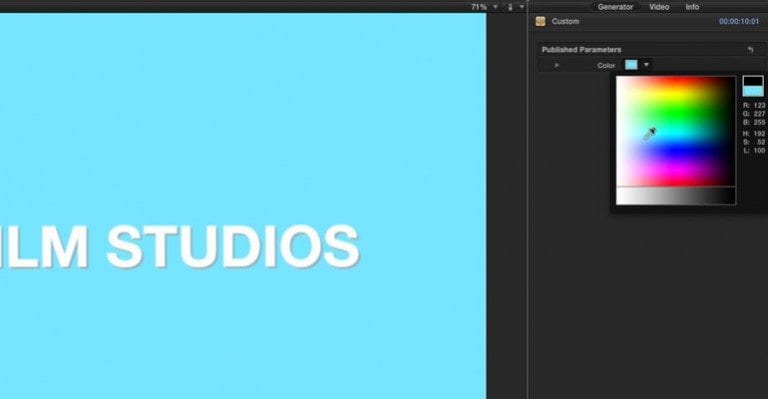Click the B: 255 blue value

pyautogui.click(x=754, y=122)
